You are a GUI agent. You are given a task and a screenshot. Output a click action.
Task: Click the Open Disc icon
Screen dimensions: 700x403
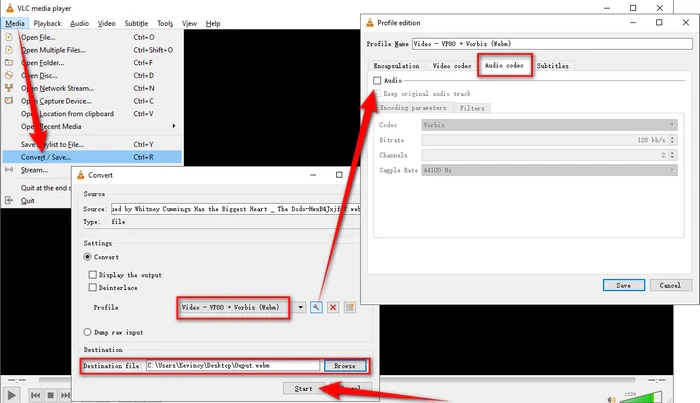[9, 75]
